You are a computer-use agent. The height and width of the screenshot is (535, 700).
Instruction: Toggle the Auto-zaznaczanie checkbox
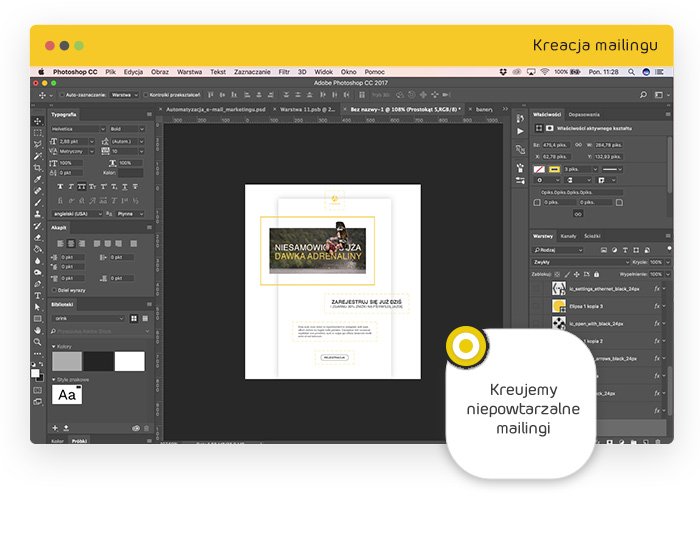(62, 95)
